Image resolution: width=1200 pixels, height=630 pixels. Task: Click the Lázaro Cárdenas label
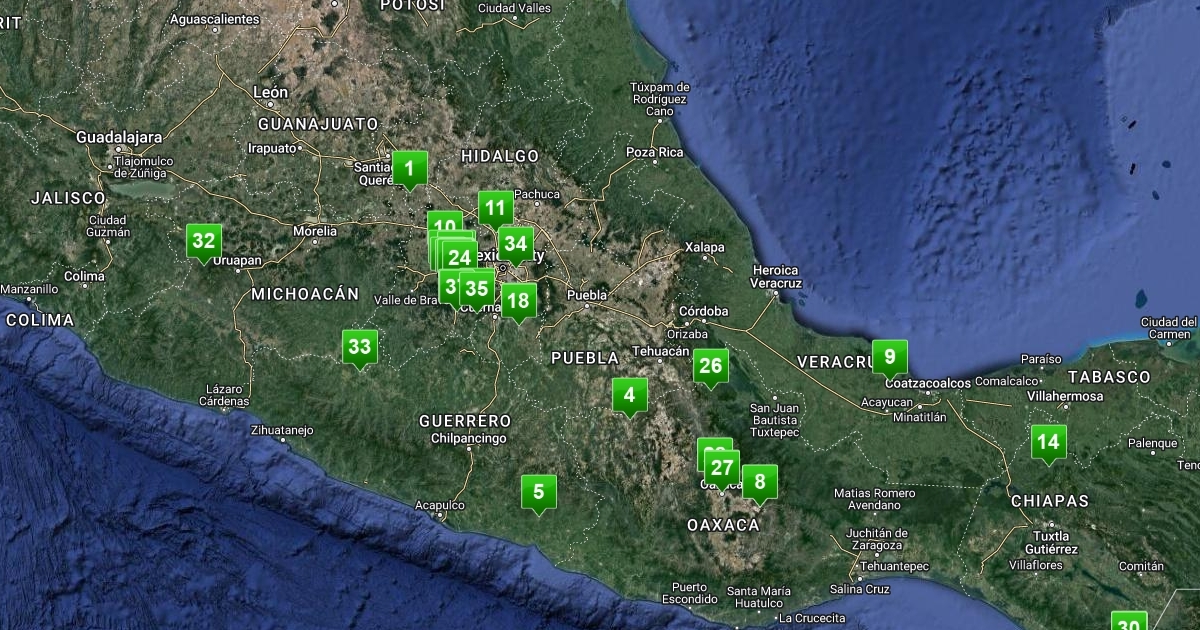click(x=225, y=395)
